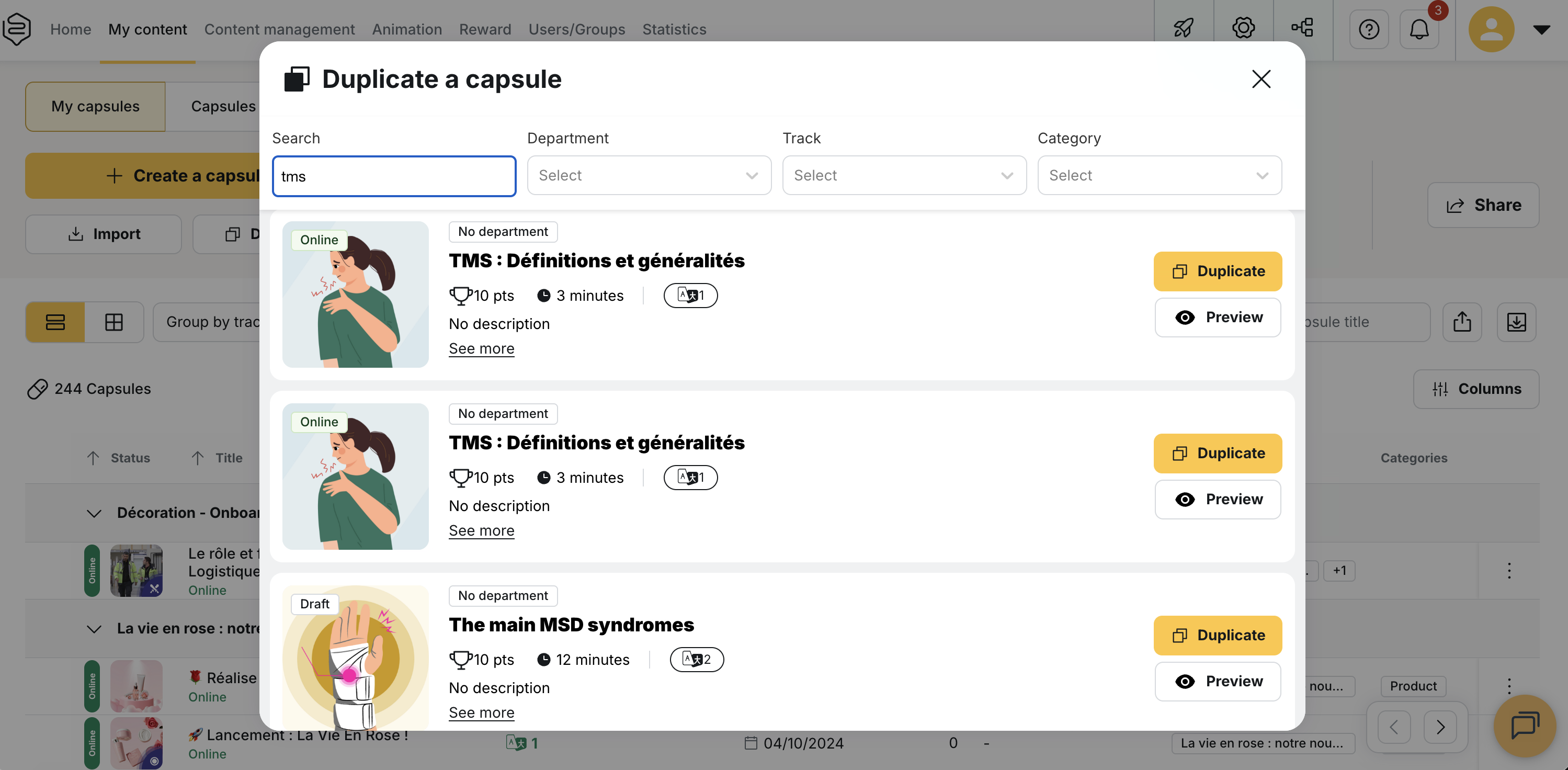Open the Users/Groups menu
The height and width of the screenshot is (770, 1568).
[576, 29]
